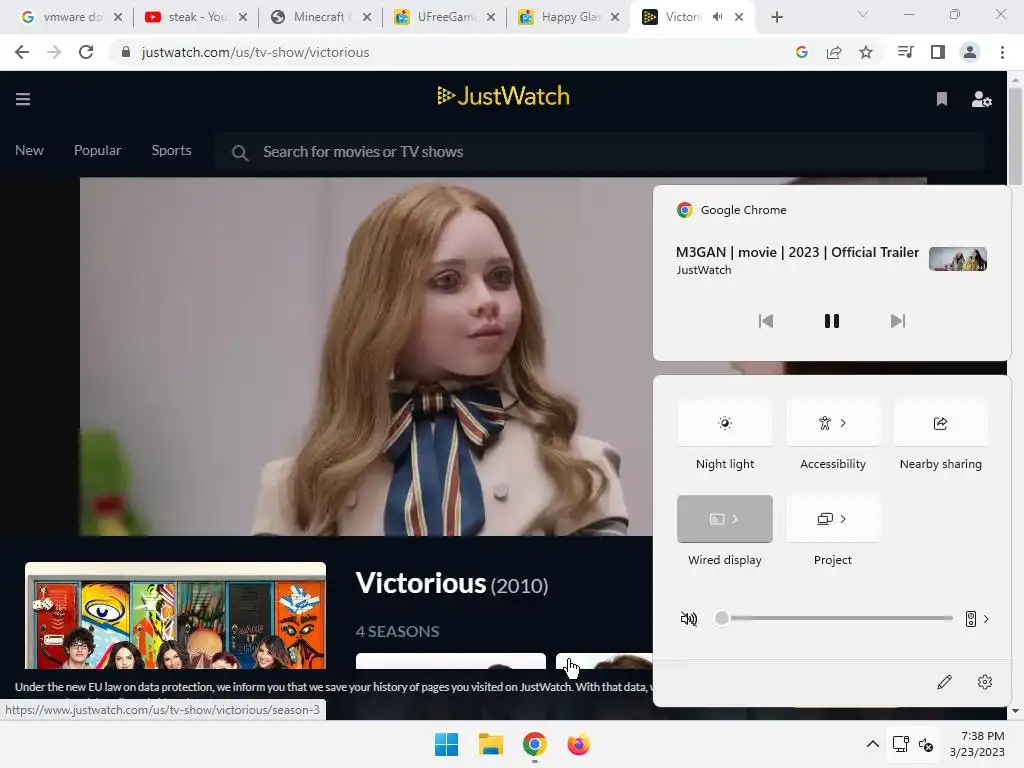Screen dimensions: 1024x768
Task: Click network and volume tray icons
Action: [x=913, y=744]
